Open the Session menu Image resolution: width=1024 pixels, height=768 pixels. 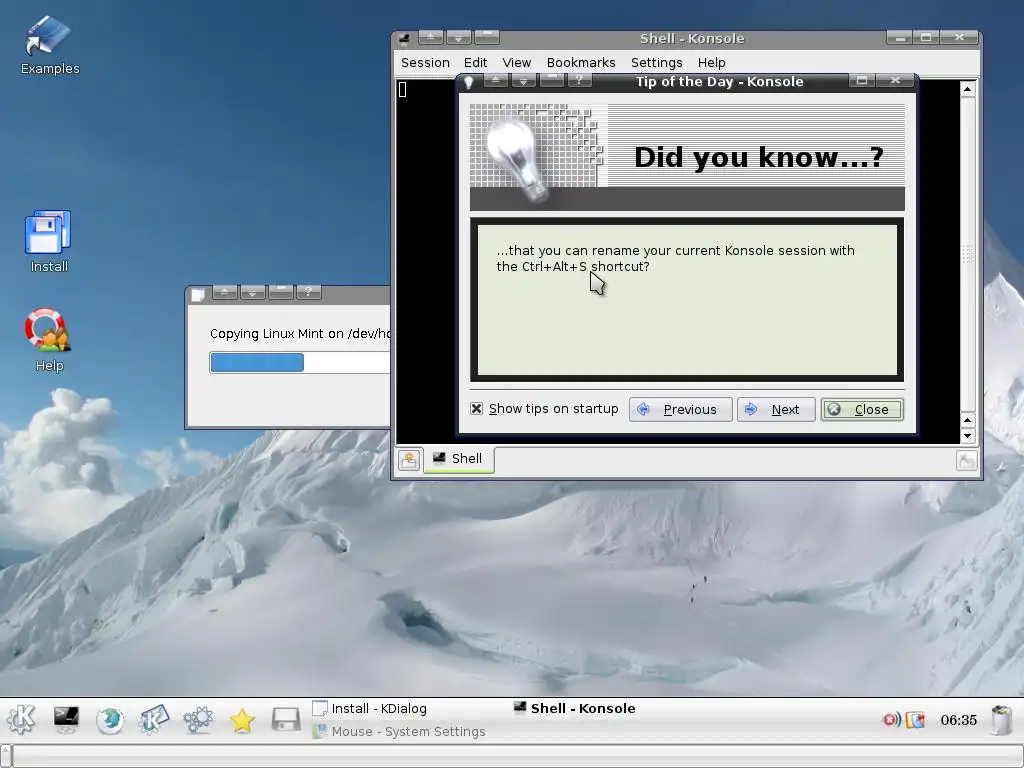pos(425,63)
